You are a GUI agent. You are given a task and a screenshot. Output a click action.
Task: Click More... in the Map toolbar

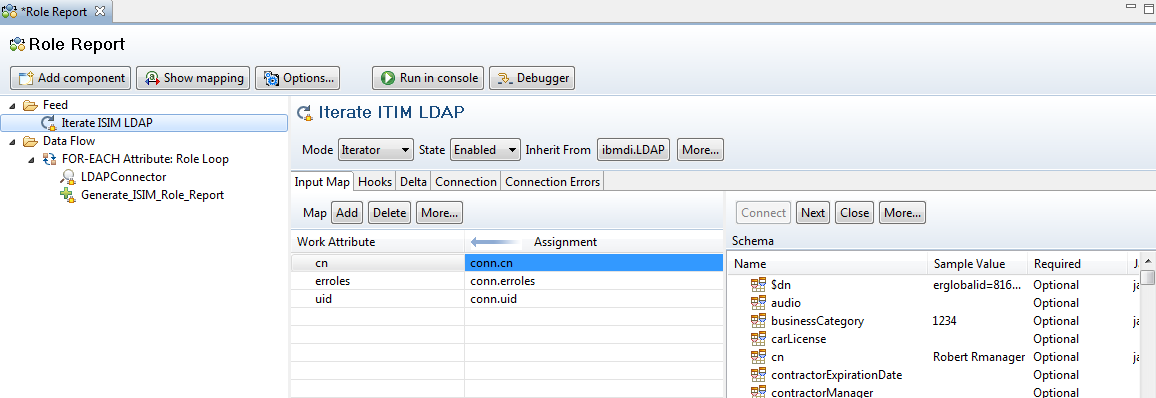[x=439, y=213]
